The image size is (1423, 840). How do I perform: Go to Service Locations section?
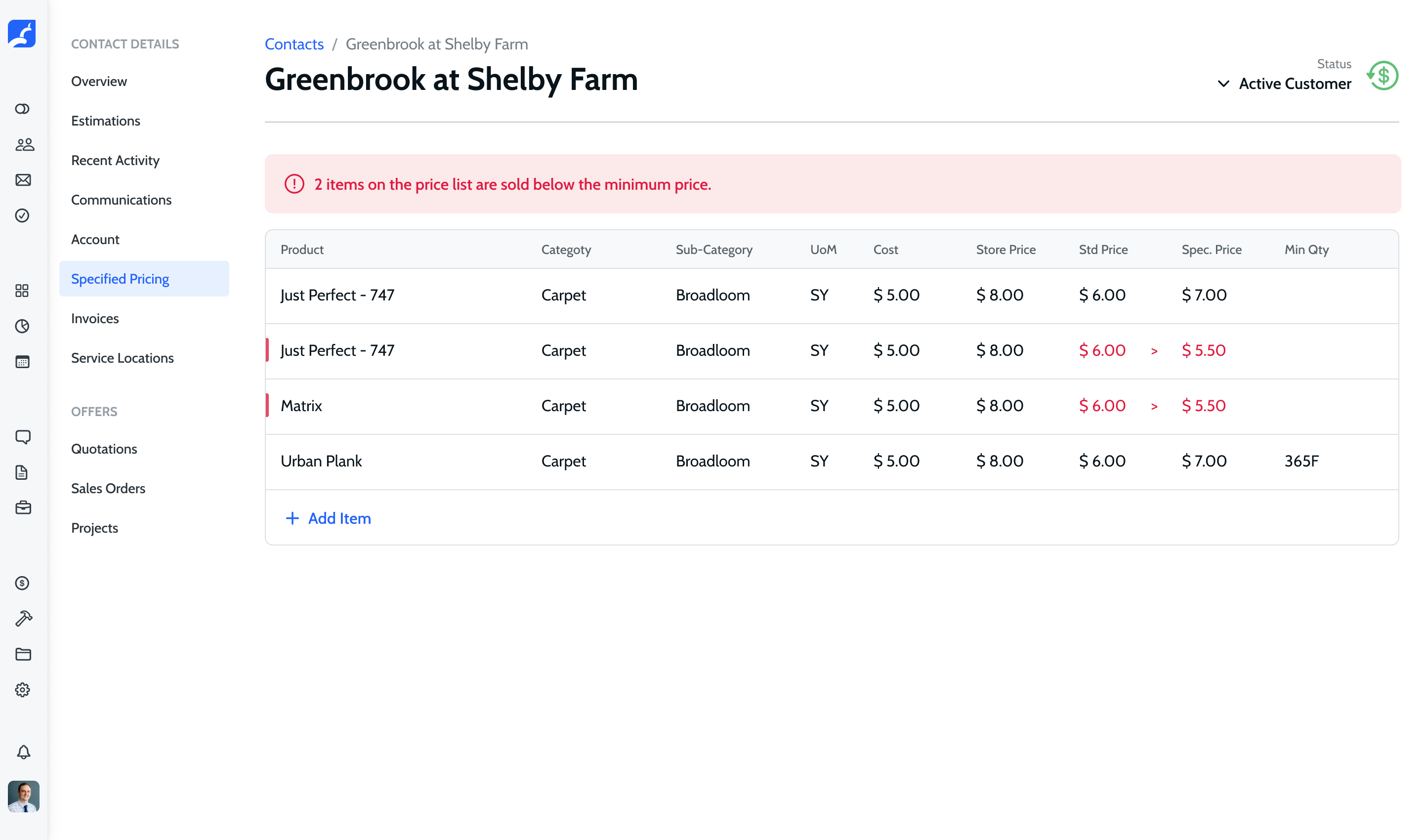coord(122,358)
